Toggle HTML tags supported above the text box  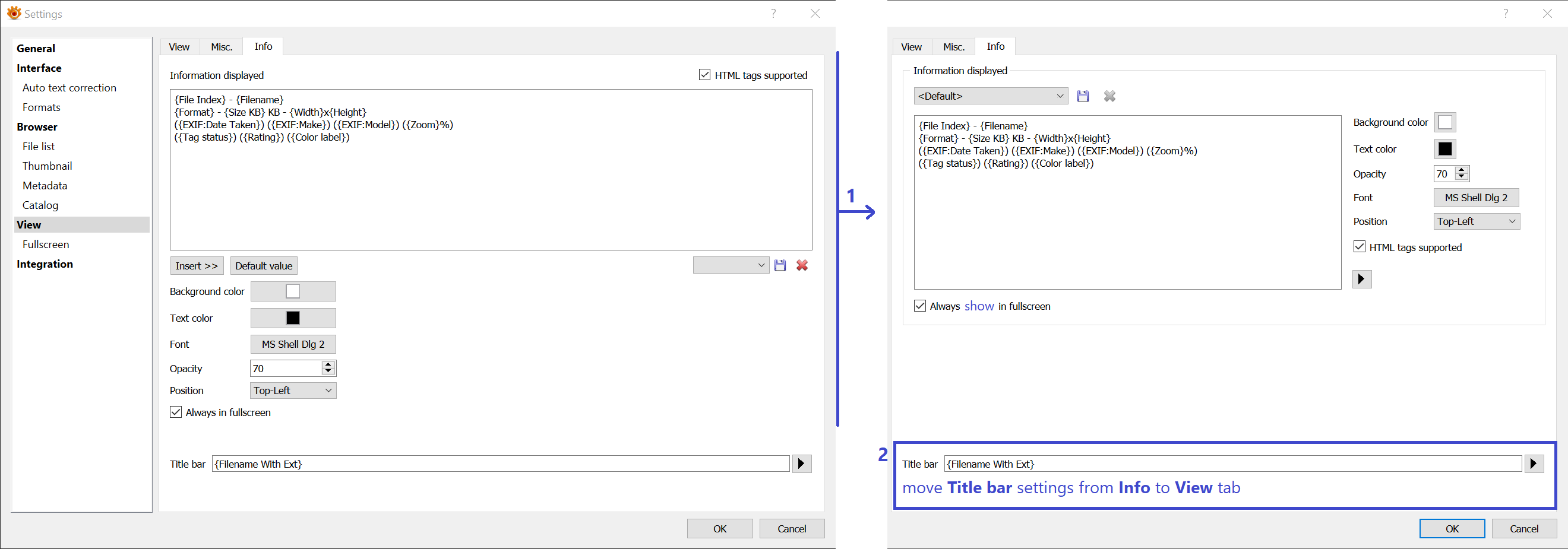tap(705, 75)
